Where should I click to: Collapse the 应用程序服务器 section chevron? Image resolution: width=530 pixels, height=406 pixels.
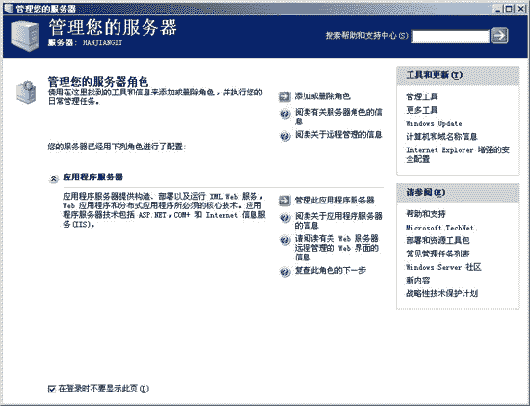click(53, 178)
